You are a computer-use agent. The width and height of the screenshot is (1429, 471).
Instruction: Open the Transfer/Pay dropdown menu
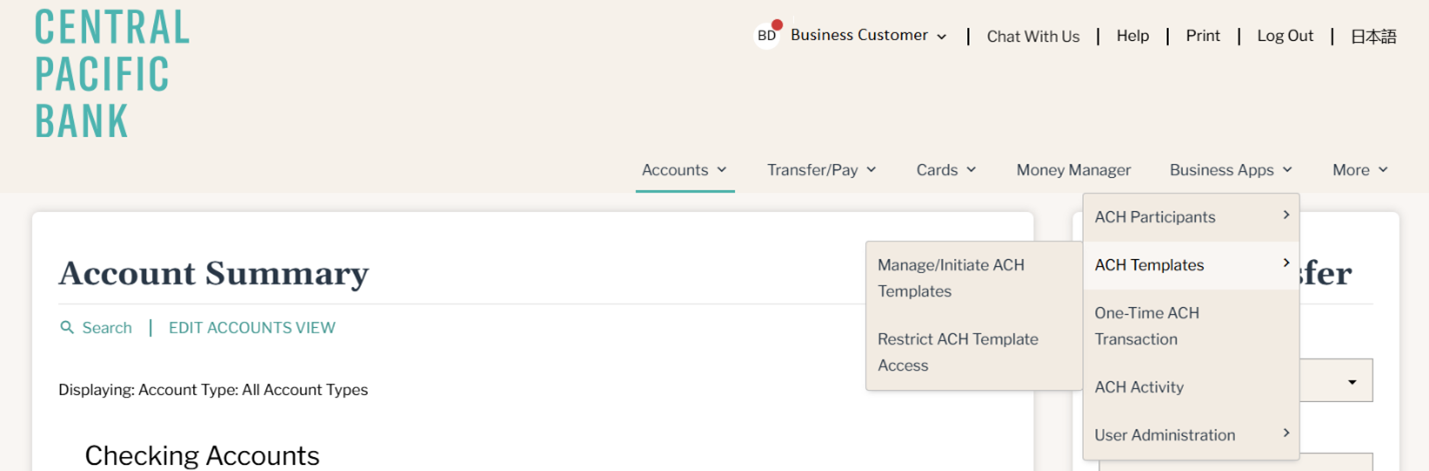point(822,170)
